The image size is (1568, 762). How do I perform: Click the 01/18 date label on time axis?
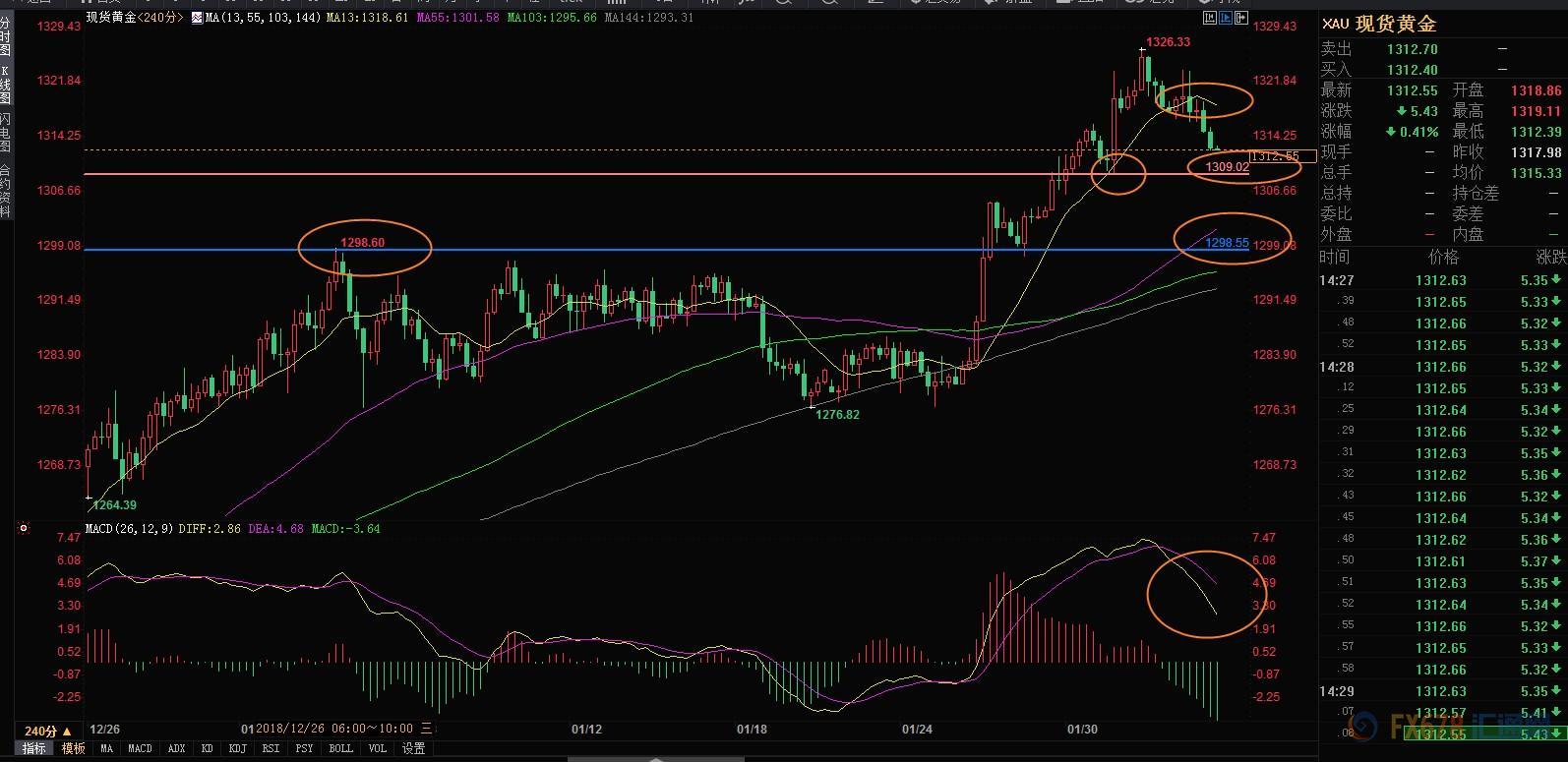click(x=752, y=730)
